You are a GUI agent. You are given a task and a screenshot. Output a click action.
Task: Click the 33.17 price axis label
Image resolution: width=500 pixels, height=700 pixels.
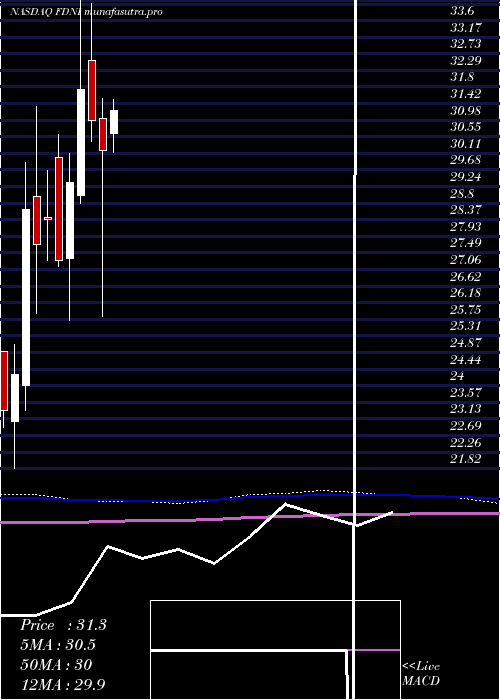pyautogui.click(x=466, y=28)
